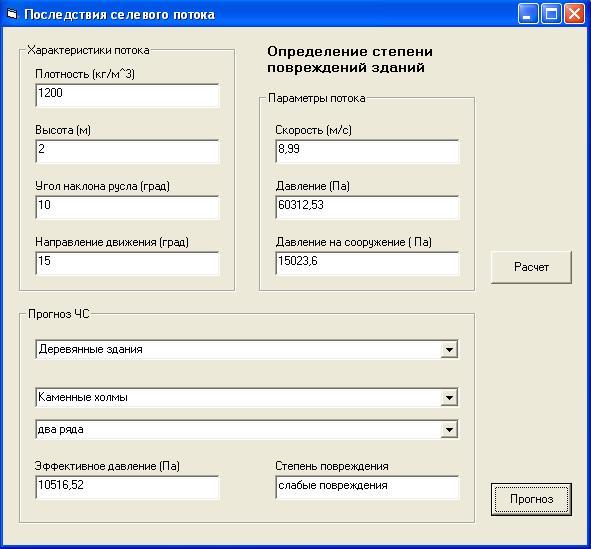Maximize the Последствия селевого потока window

[x=551, y=14]
